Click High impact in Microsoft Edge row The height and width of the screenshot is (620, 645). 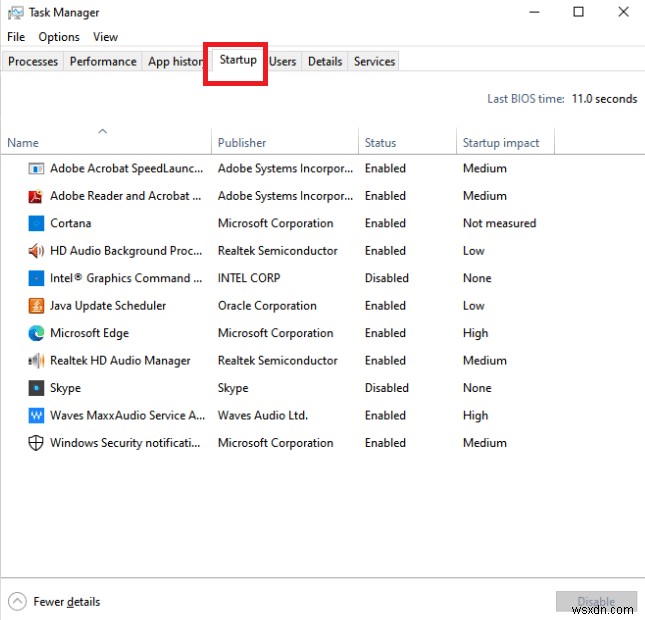click(x=475, y=333)
